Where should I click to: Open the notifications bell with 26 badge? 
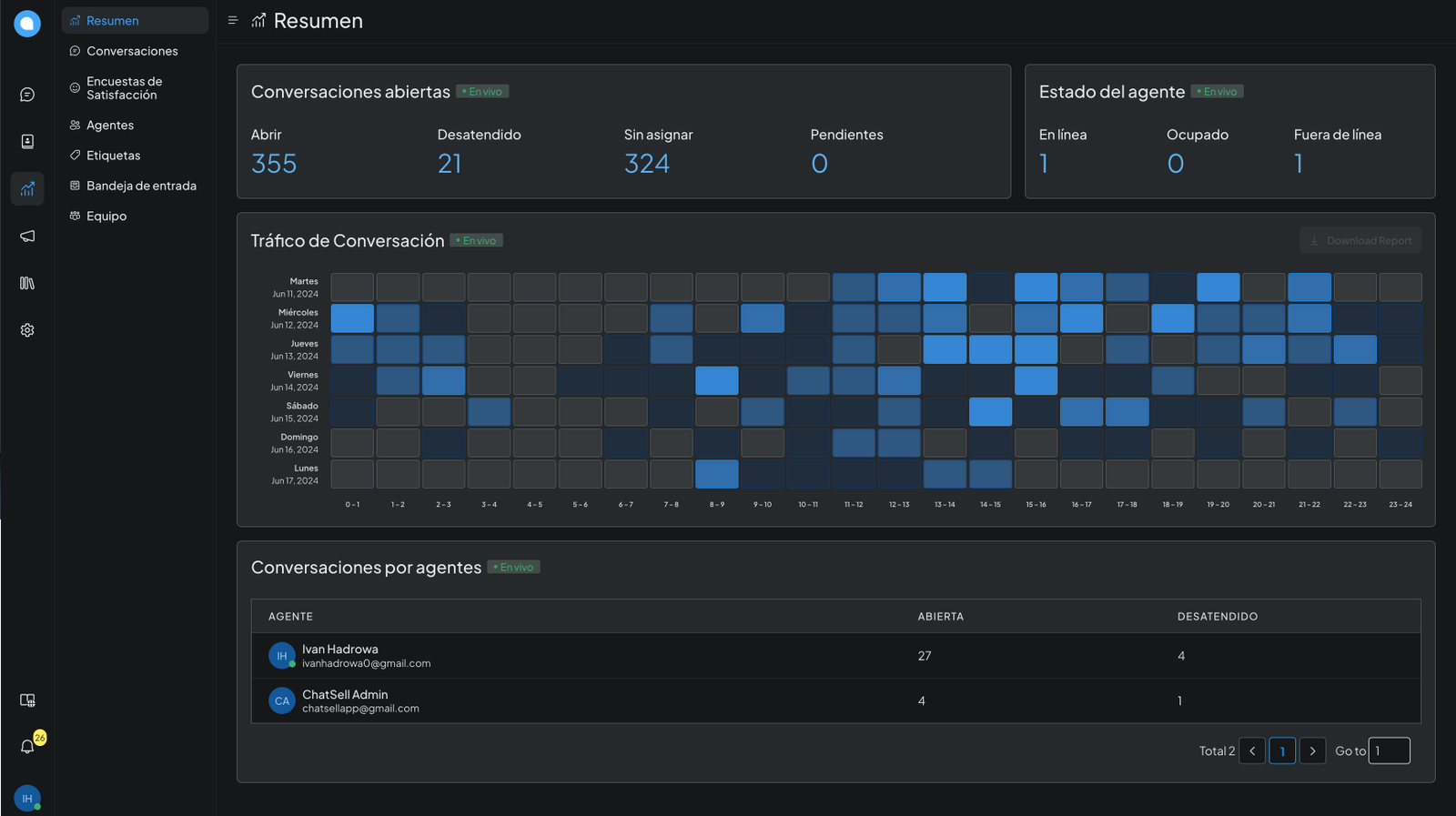point(27,746)
